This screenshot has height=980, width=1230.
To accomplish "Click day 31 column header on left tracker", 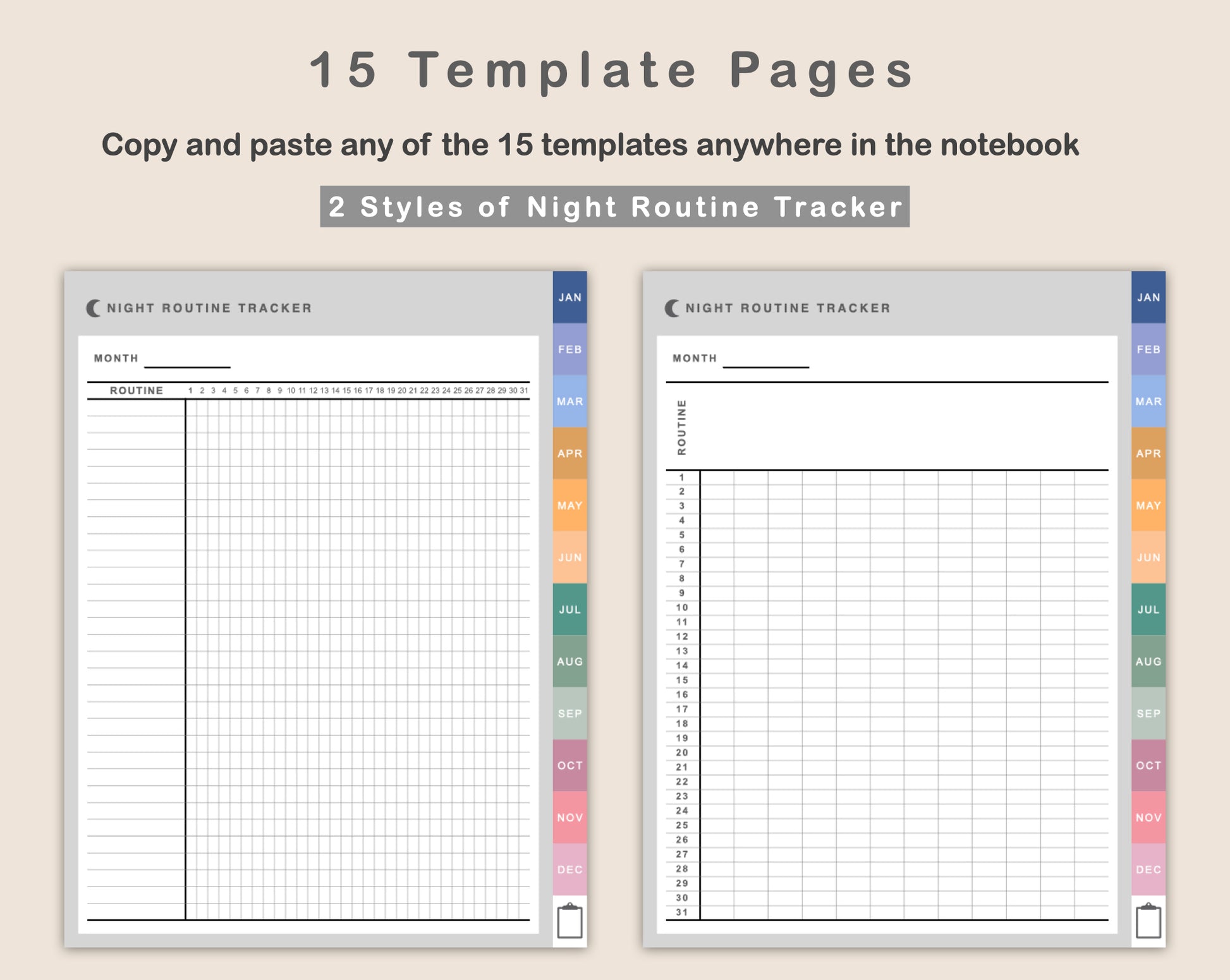I will 524,390.
